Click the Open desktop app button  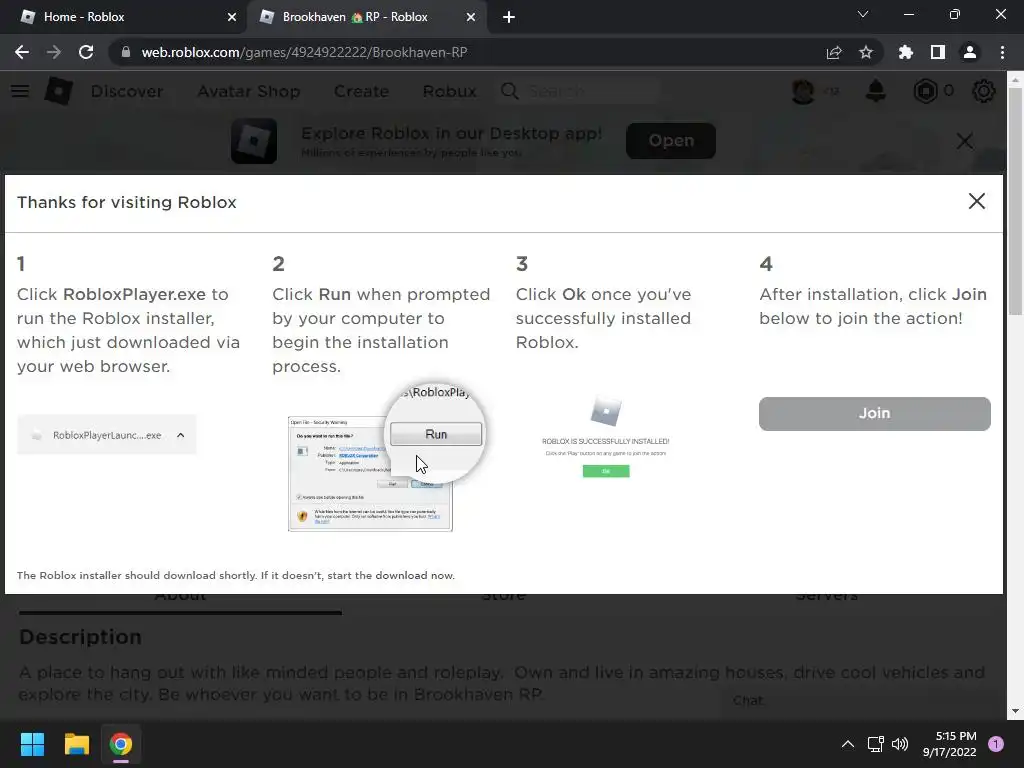coord(671,140)
